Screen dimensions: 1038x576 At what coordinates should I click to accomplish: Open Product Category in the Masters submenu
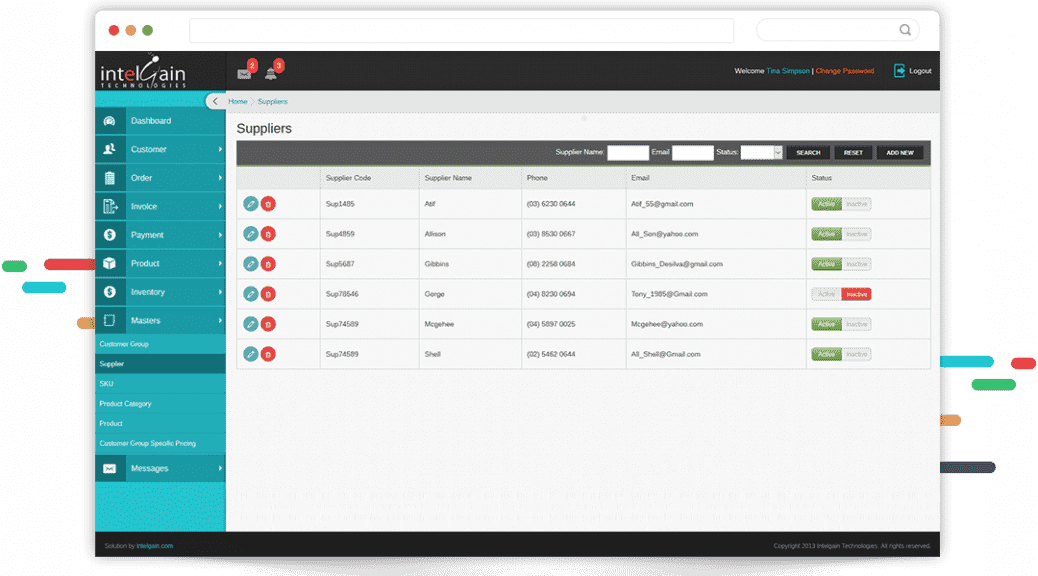pos(160,404)
